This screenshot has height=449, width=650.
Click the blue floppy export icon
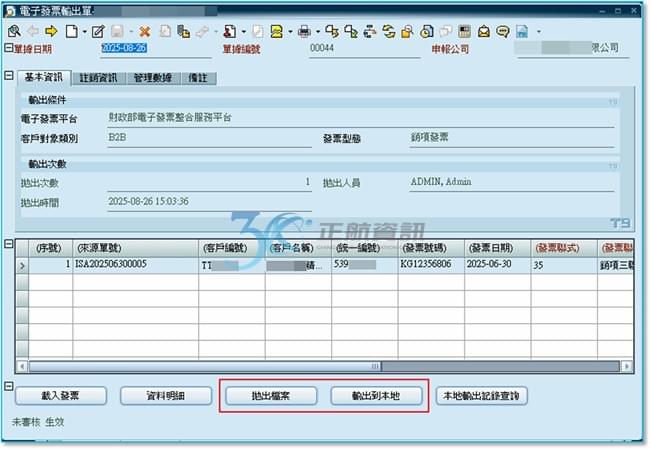[x=522, y=31]
